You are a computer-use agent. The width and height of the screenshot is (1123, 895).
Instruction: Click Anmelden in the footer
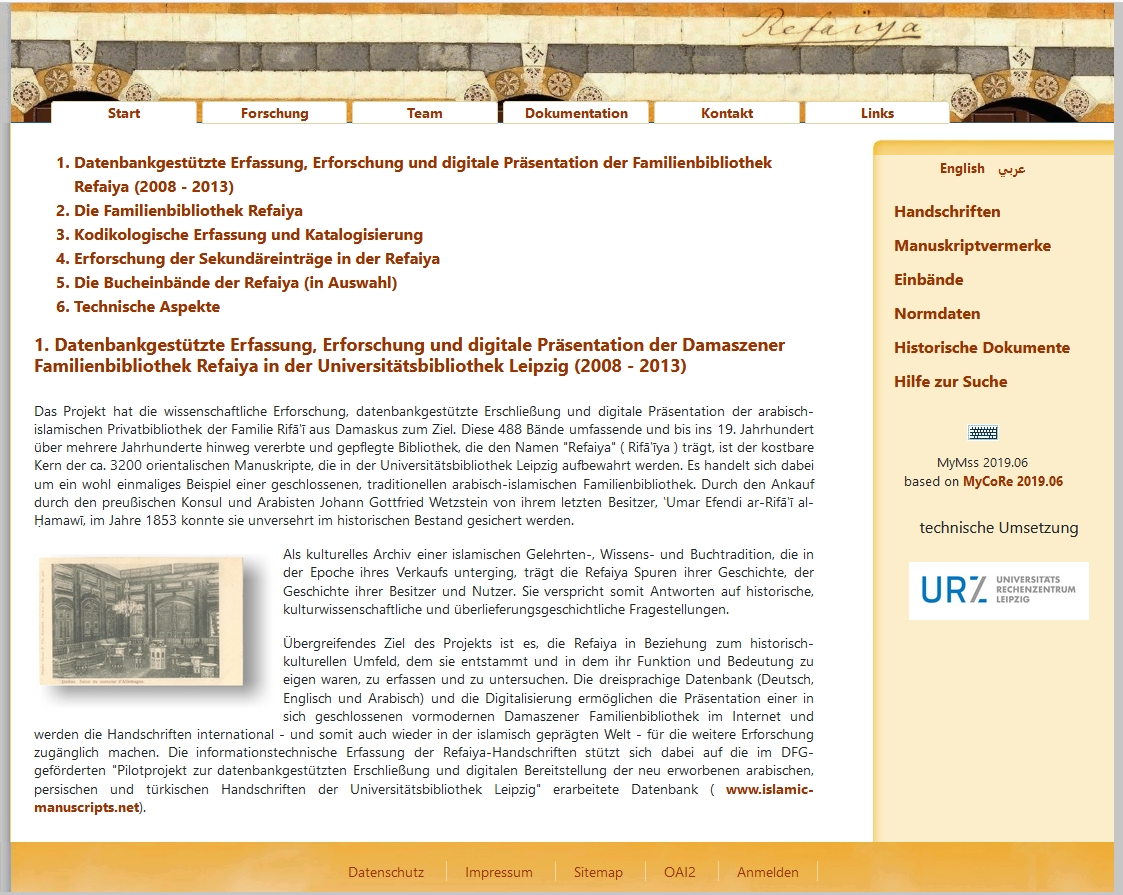pyautogui.click(x=767, y=872)
